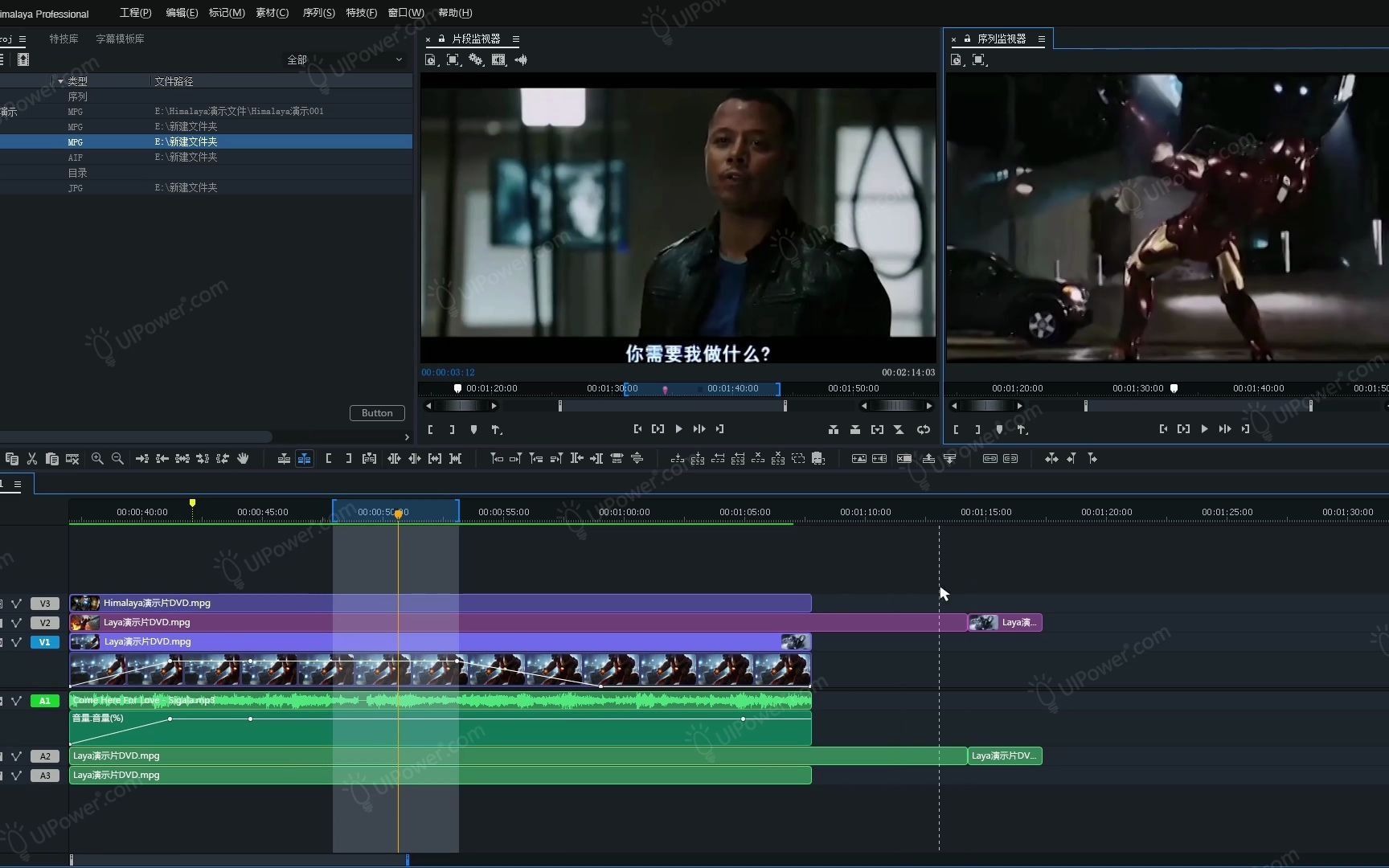
Task: Toggle lock on the clip monitor tab
Action: coord(441,39)
